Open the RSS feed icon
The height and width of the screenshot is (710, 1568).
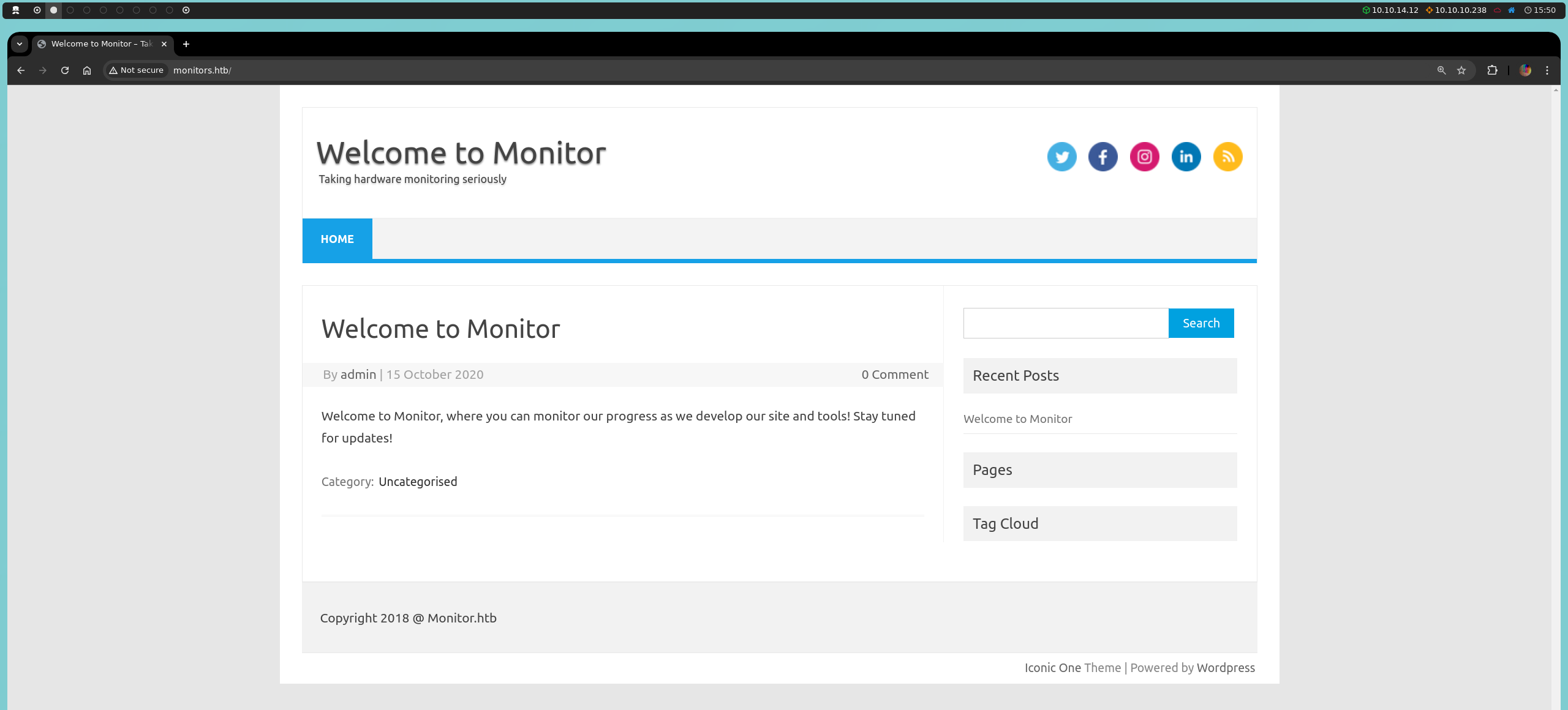click(1227, 157)
